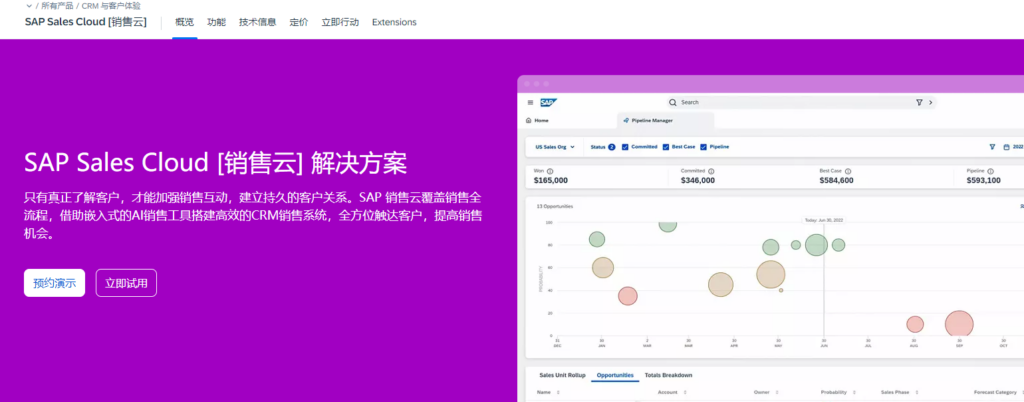Select the Opportunities tab
Image resolution: width=1024 pixels, height=402 pixels.
point(615,375)
